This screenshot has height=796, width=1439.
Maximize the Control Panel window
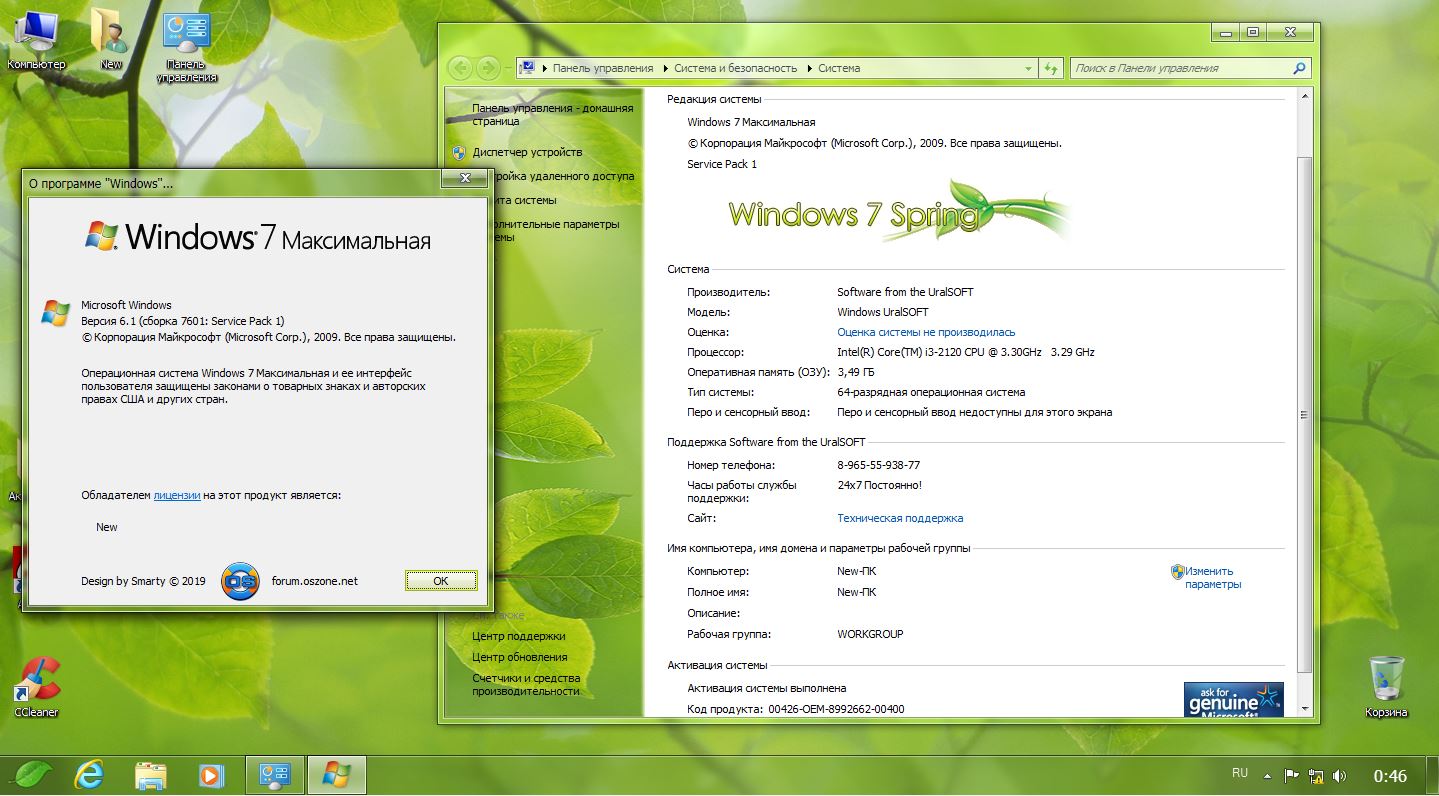coord(1252,32)
